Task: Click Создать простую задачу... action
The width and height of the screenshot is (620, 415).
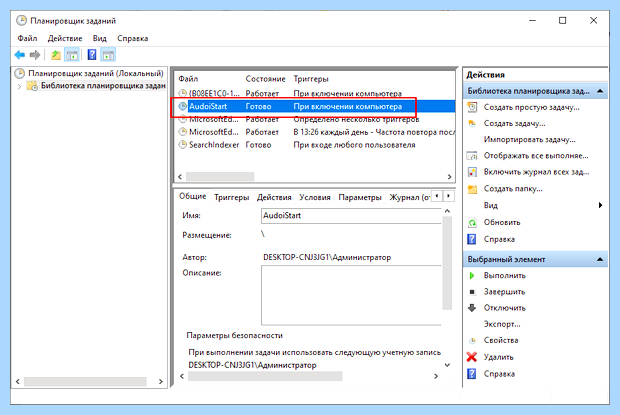Action: (x=531, y=108)
